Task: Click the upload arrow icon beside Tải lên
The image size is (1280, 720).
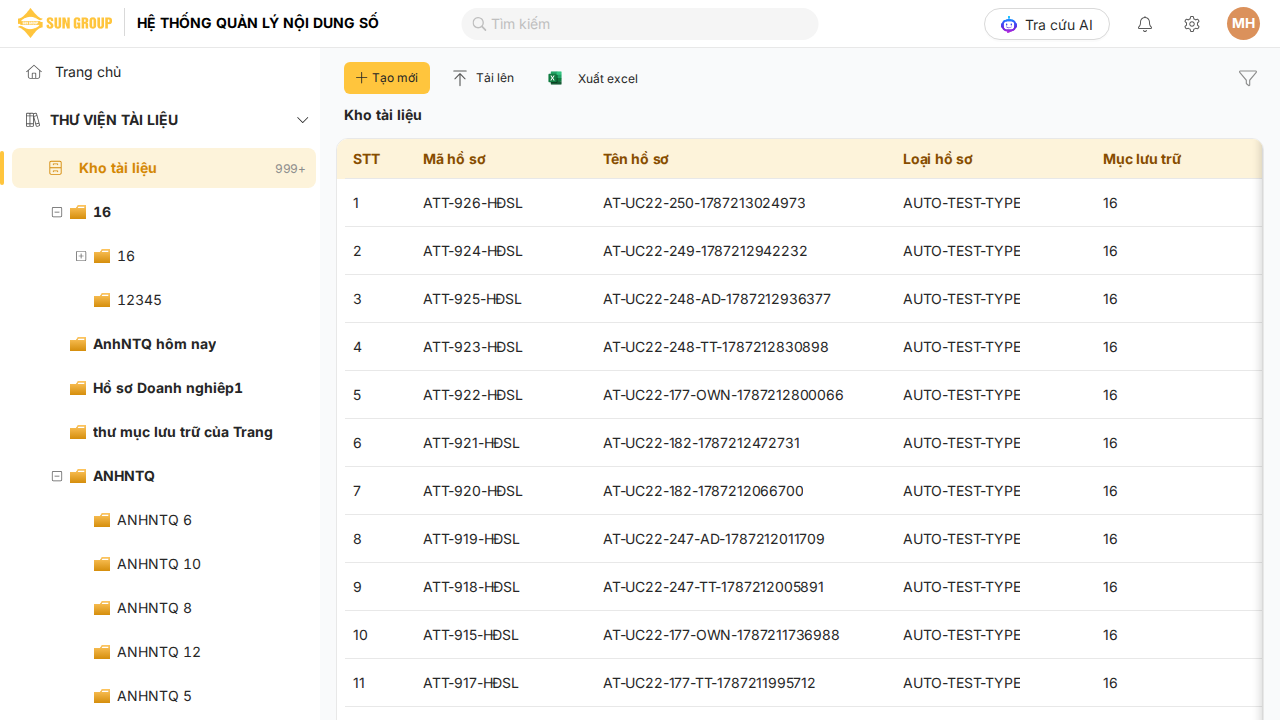Action: point(460,78)
